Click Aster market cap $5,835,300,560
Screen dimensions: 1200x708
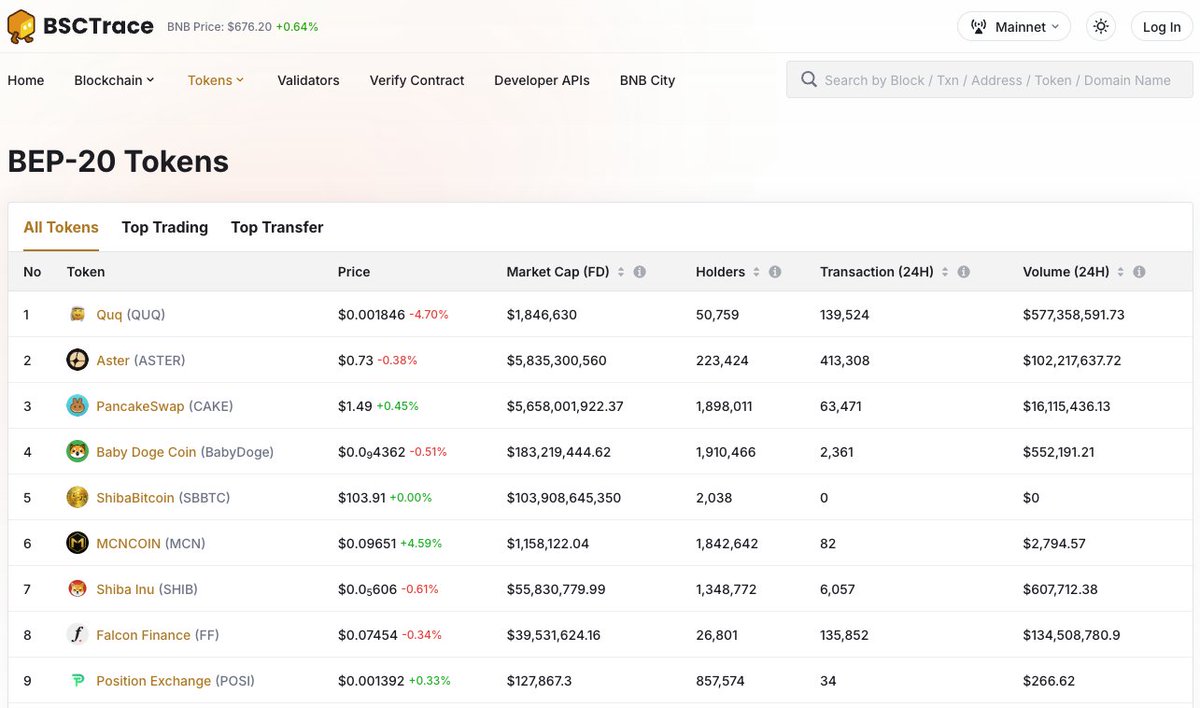pos(557,360)
